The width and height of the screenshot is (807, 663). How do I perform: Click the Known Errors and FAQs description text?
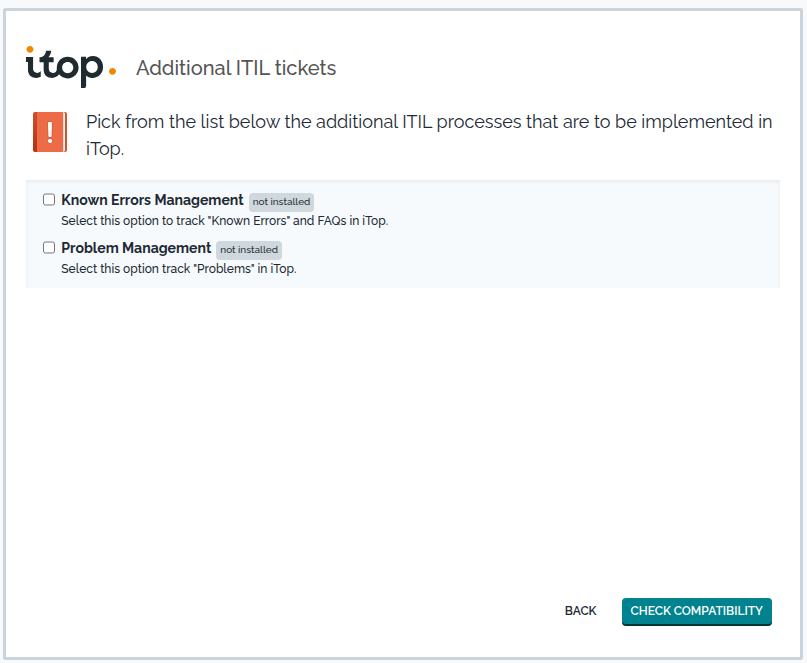(x=224, y=221)
